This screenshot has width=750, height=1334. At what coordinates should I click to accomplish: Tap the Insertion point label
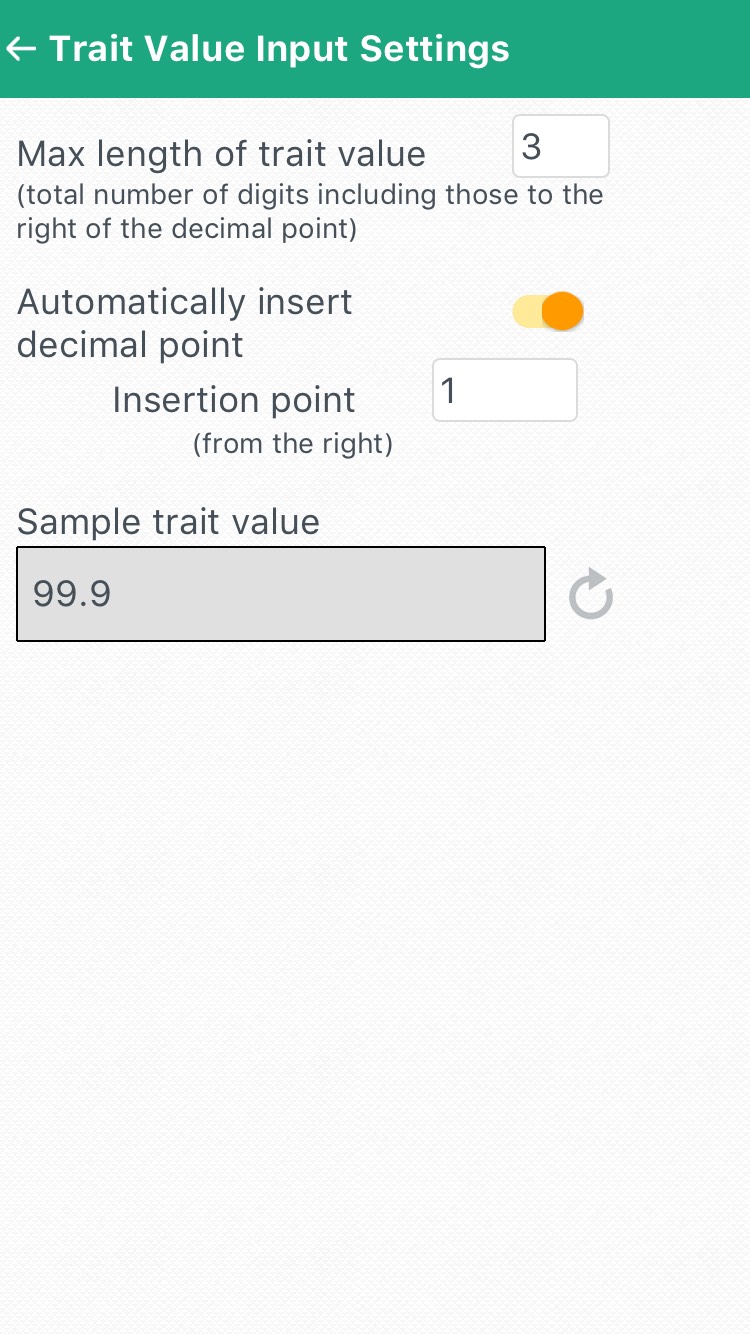pos(234,400)
